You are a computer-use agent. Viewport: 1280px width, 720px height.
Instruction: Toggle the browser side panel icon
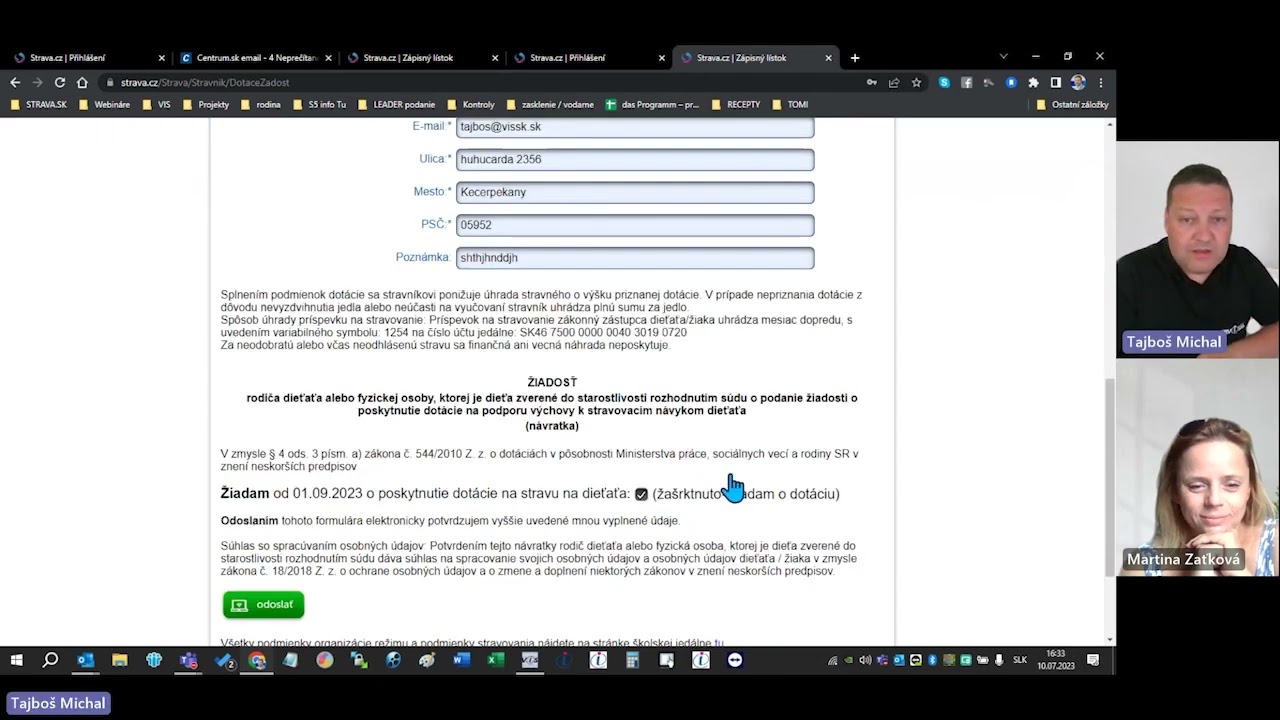[x=1055, y=83]
